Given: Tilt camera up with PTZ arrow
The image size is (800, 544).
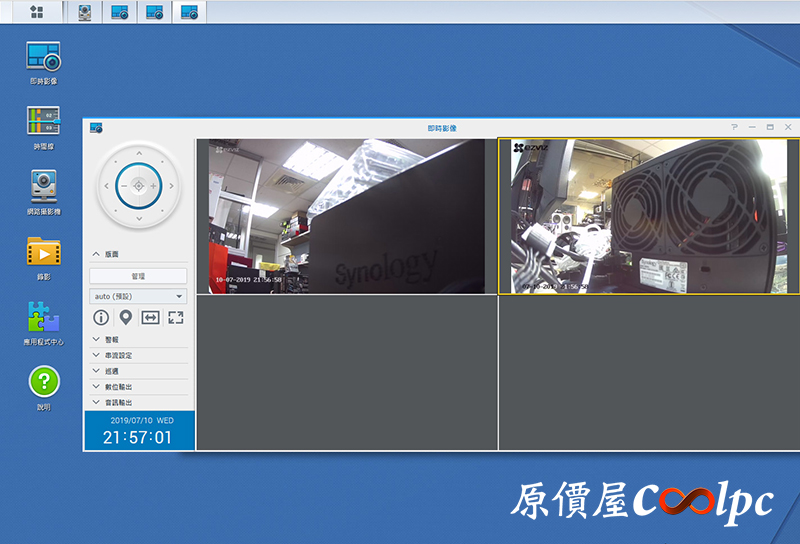Looking at the screenshot, I should 139,153.
